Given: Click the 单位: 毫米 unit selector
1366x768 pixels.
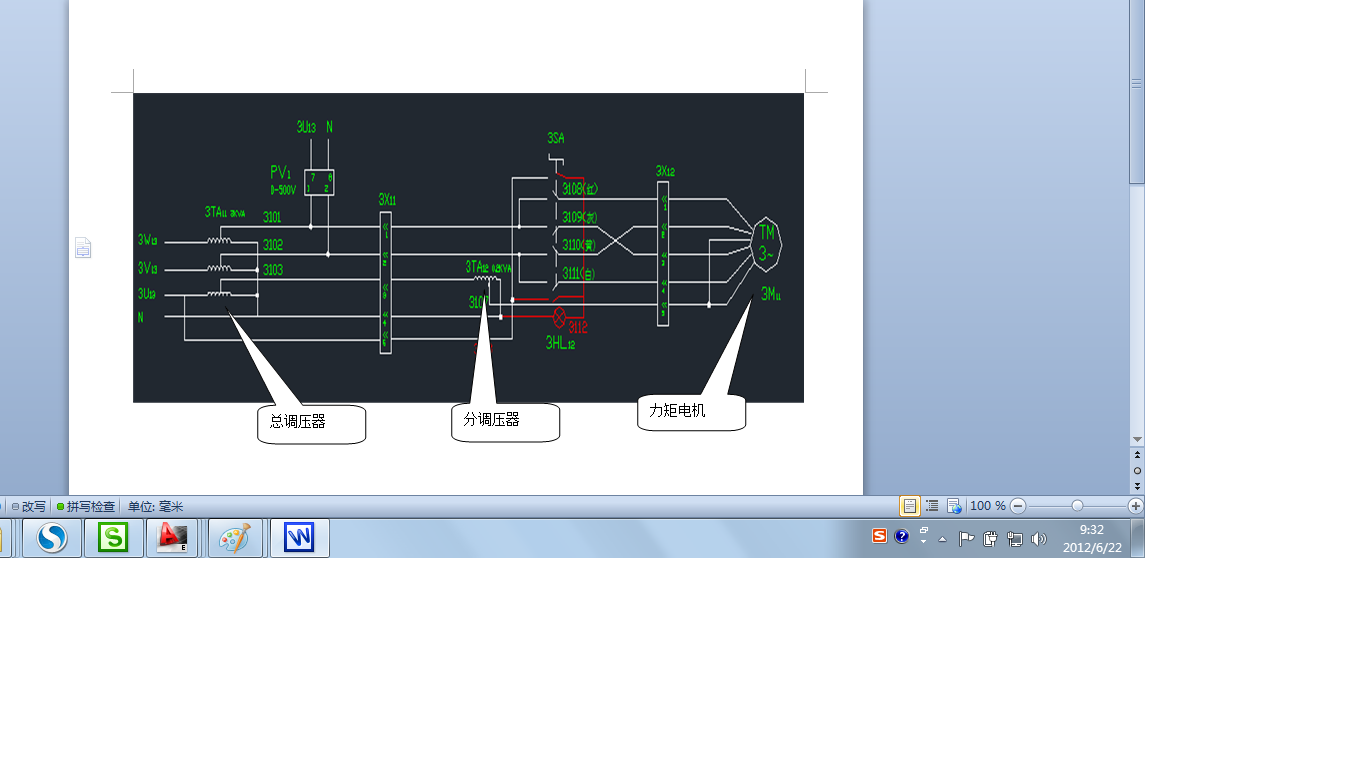Looking at the screenshot, I should (x=155, y=507).
